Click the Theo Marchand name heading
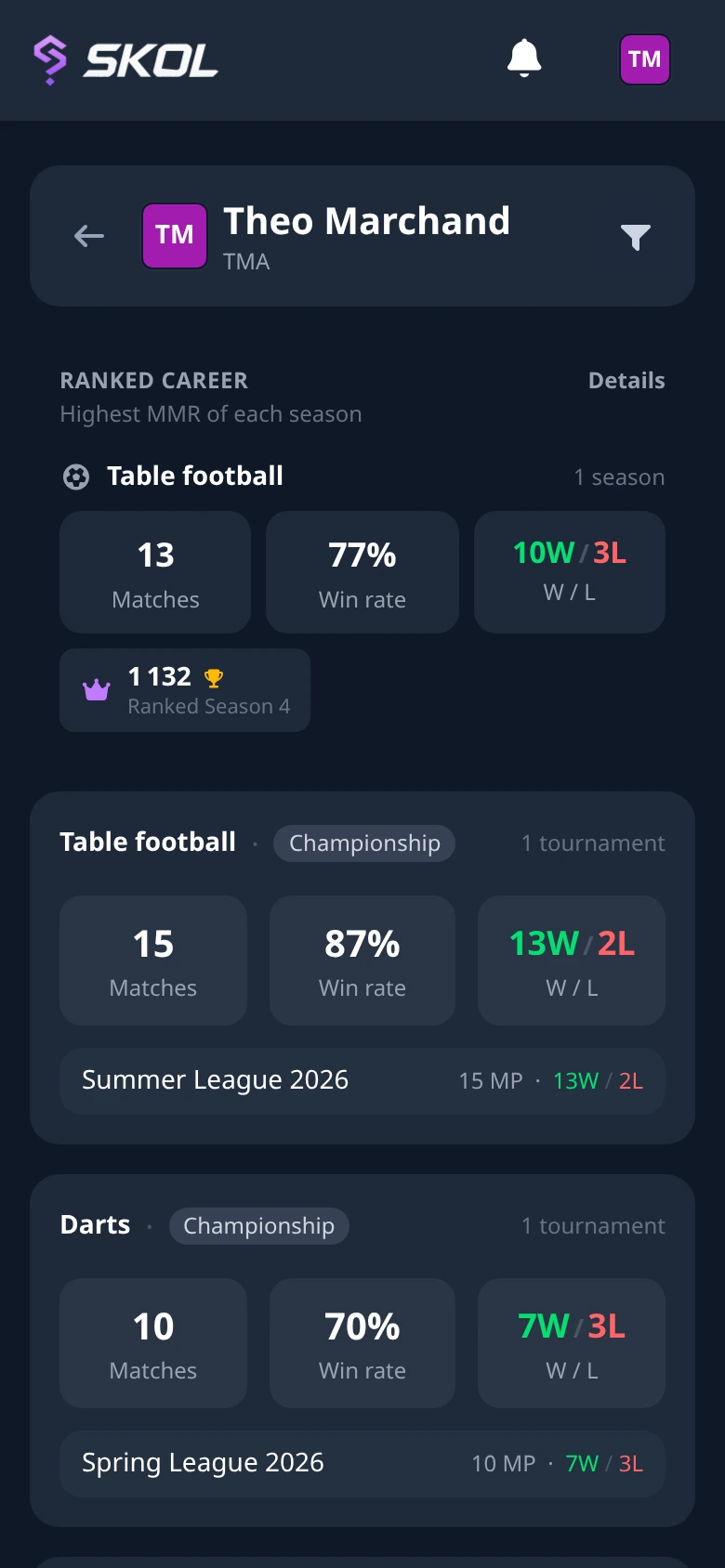The height and width of the screenshot is (1568, 725). 366,221
